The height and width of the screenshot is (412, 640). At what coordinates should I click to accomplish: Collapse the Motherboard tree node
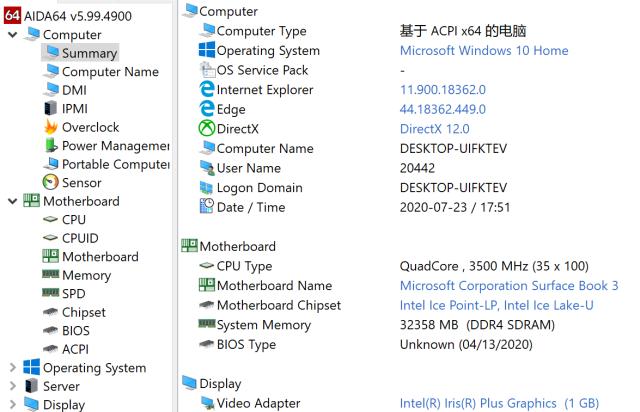(x=13, y=201)
